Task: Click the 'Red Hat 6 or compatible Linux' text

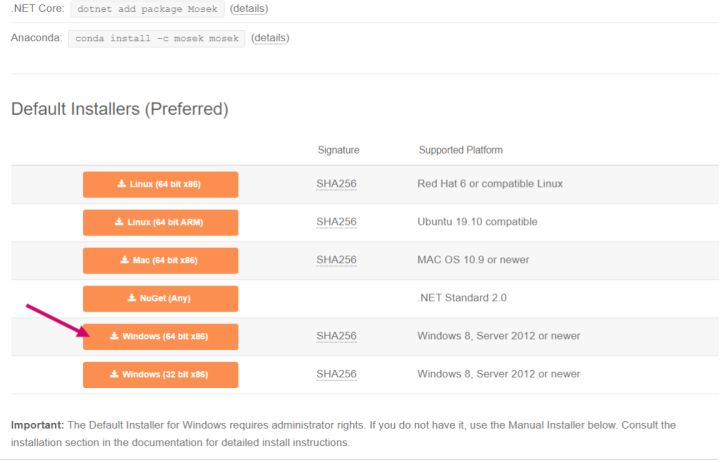Action: point(490,184)
